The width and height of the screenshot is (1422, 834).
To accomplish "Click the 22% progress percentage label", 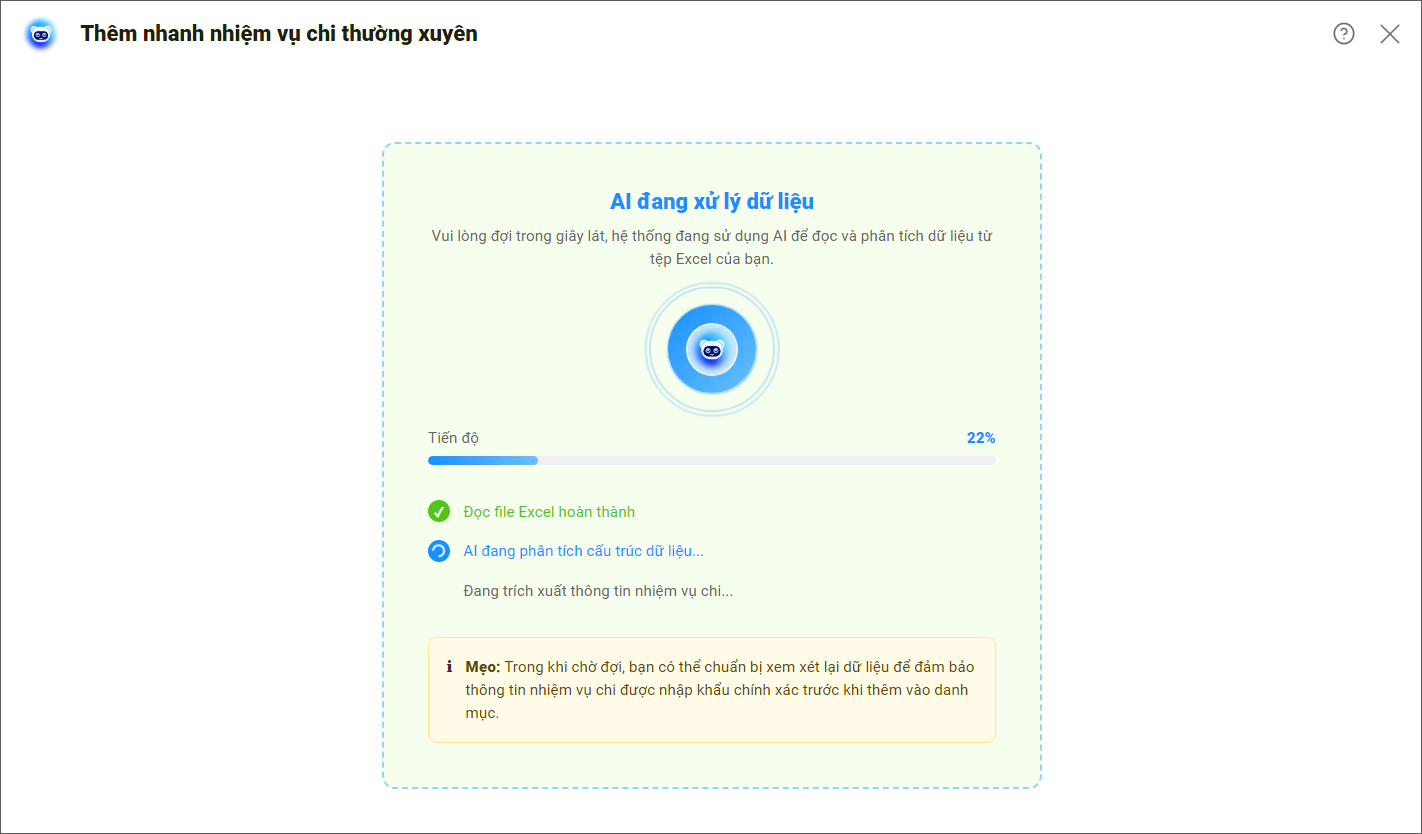I will click(980, 438).
